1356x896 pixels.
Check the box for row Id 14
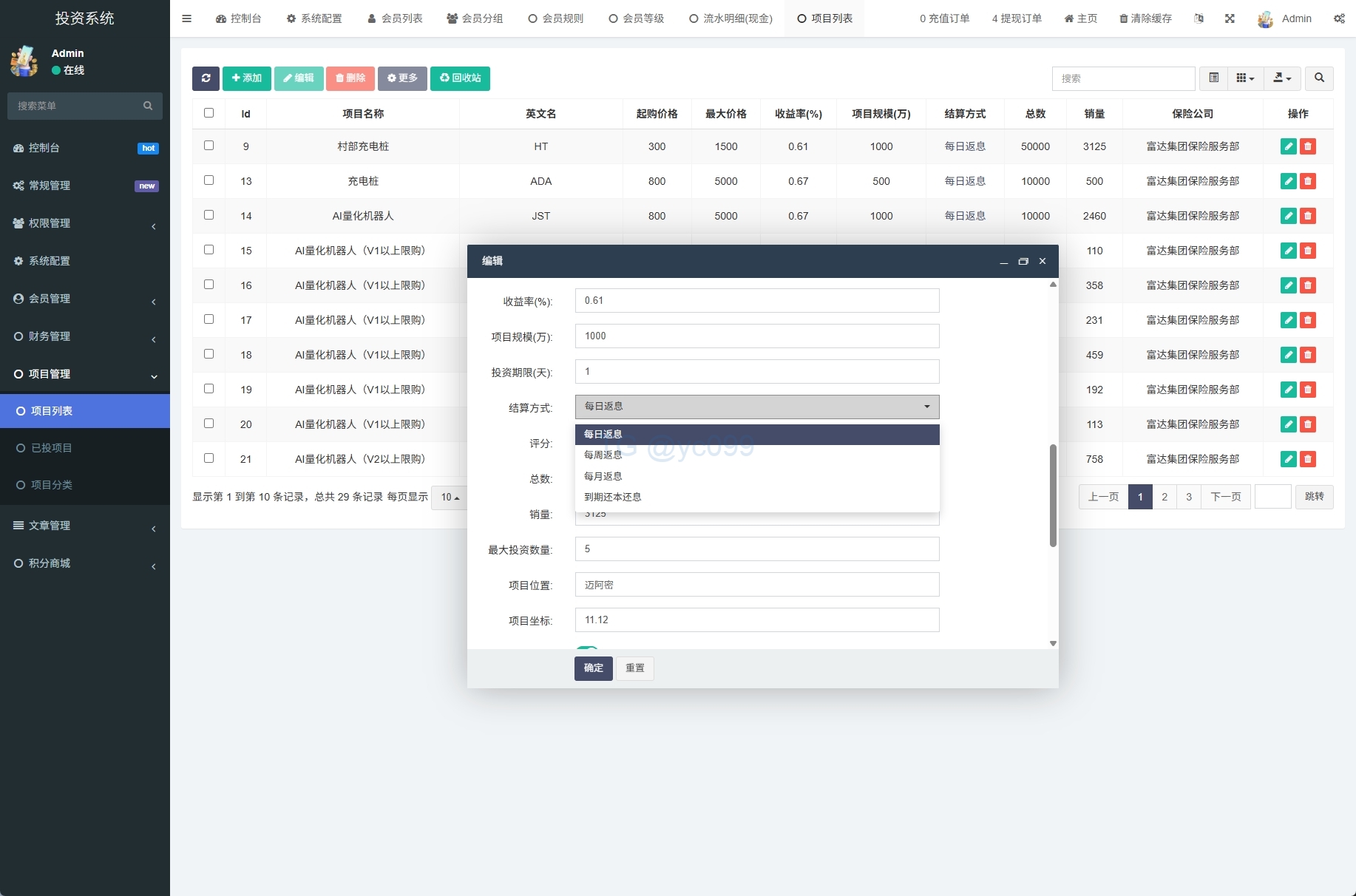[x=209, y=215]
